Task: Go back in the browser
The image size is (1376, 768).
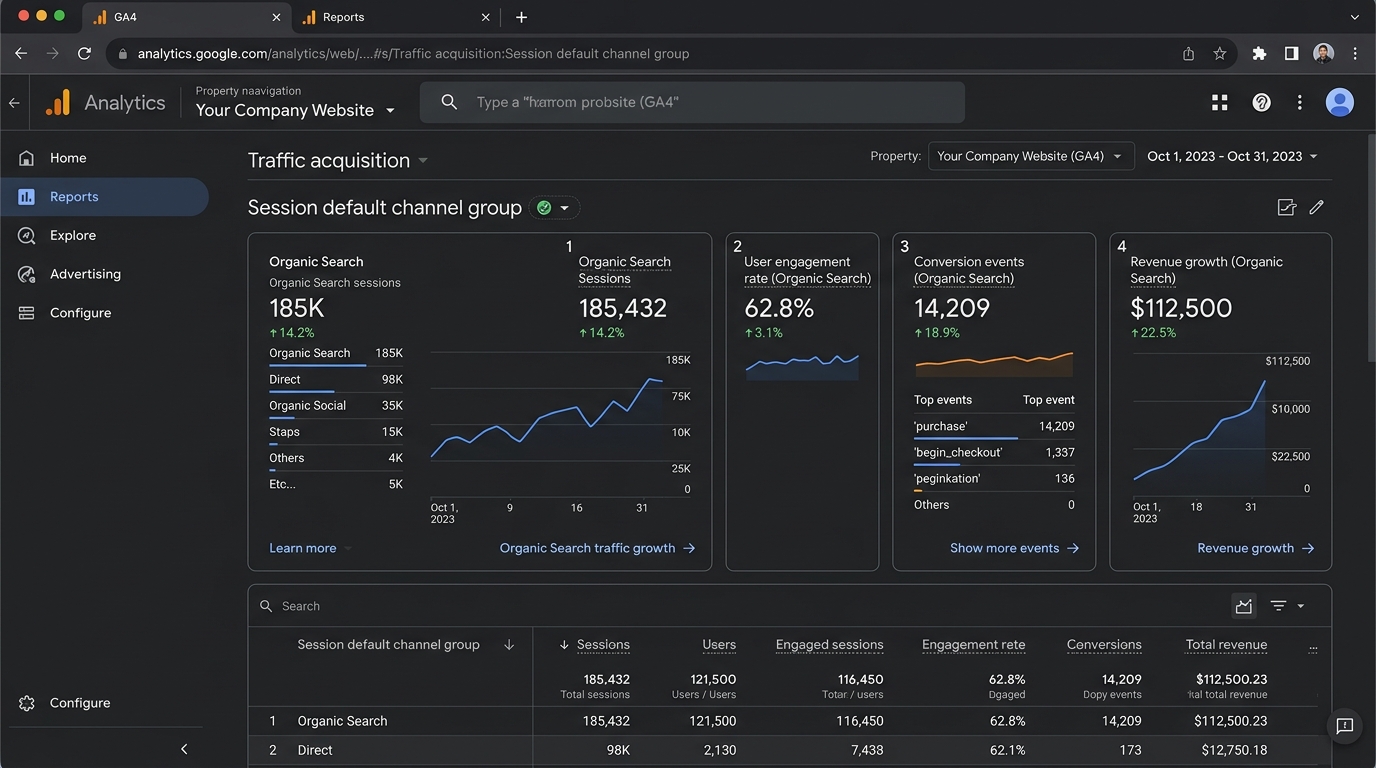Action: tap(21, 54)
